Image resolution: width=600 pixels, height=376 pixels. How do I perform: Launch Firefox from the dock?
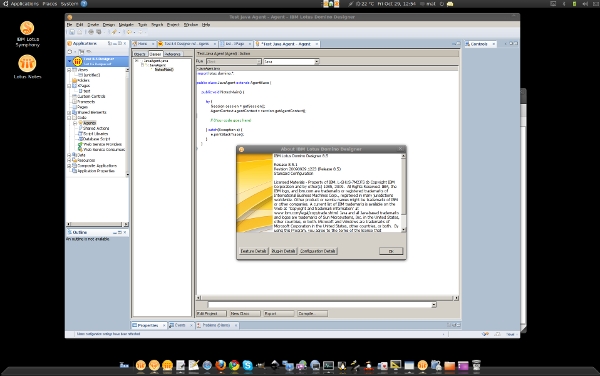[x=220, y=365]
